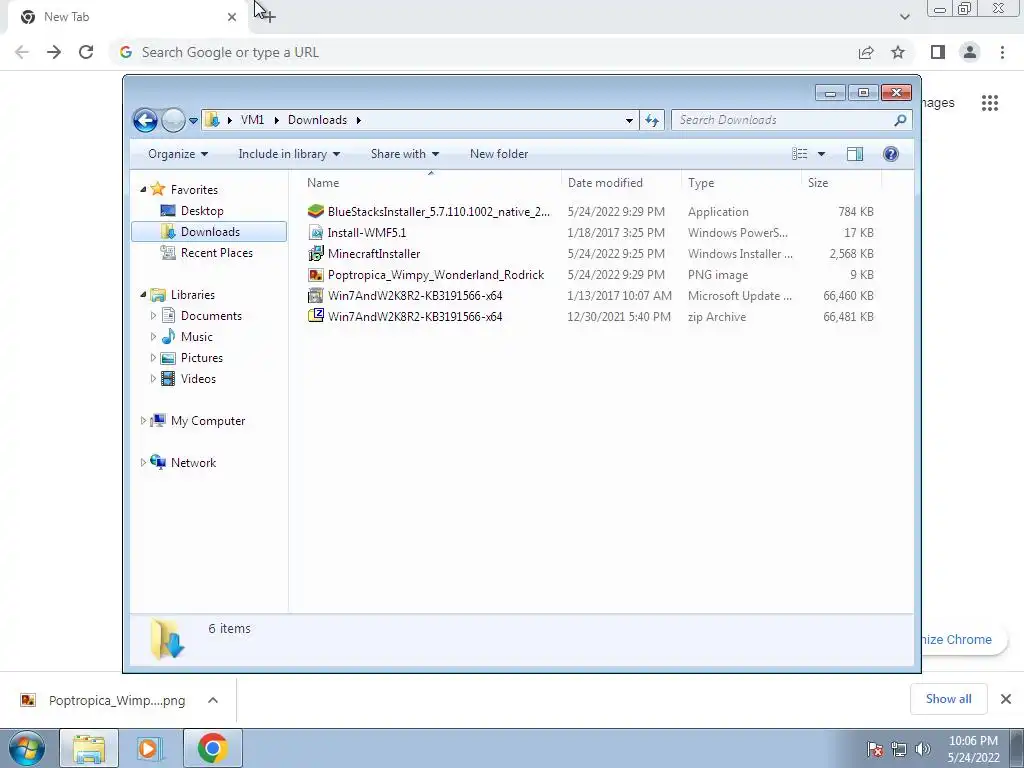Open the Include in library menu
Image resolution: width=1024 pixels, height=768 pixels.
click(289, 154)
